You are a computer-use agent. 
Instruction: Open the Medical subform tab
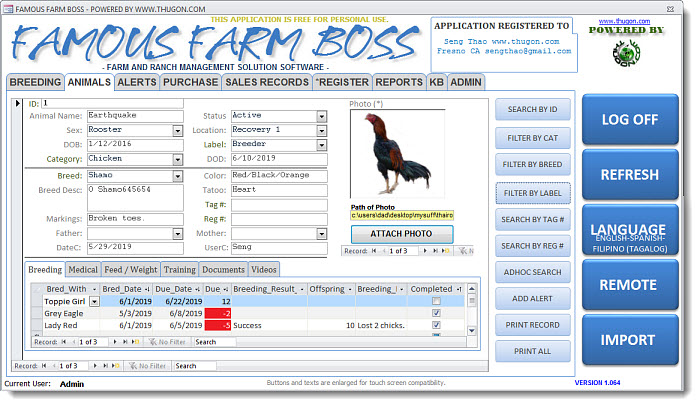83,270
